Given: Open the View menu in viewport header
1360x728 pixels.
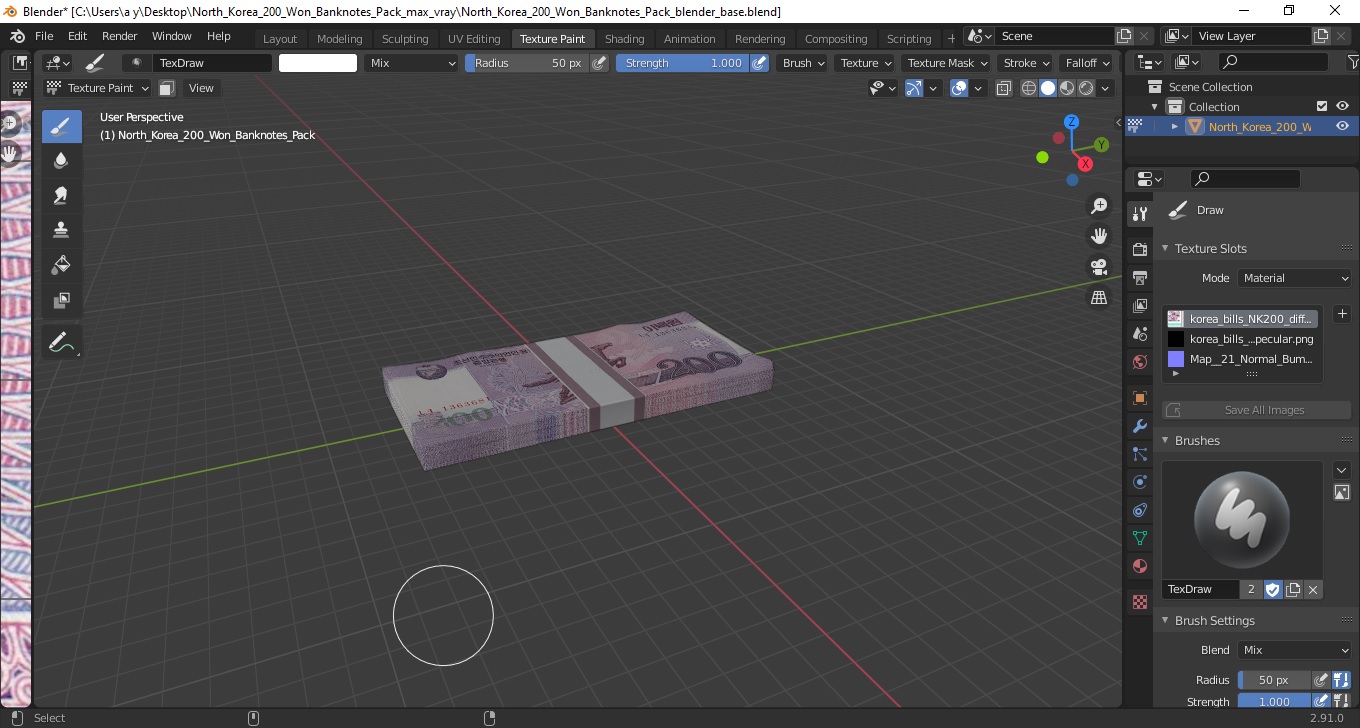Looking at the screenshot, I should click(x=201, y=88).
